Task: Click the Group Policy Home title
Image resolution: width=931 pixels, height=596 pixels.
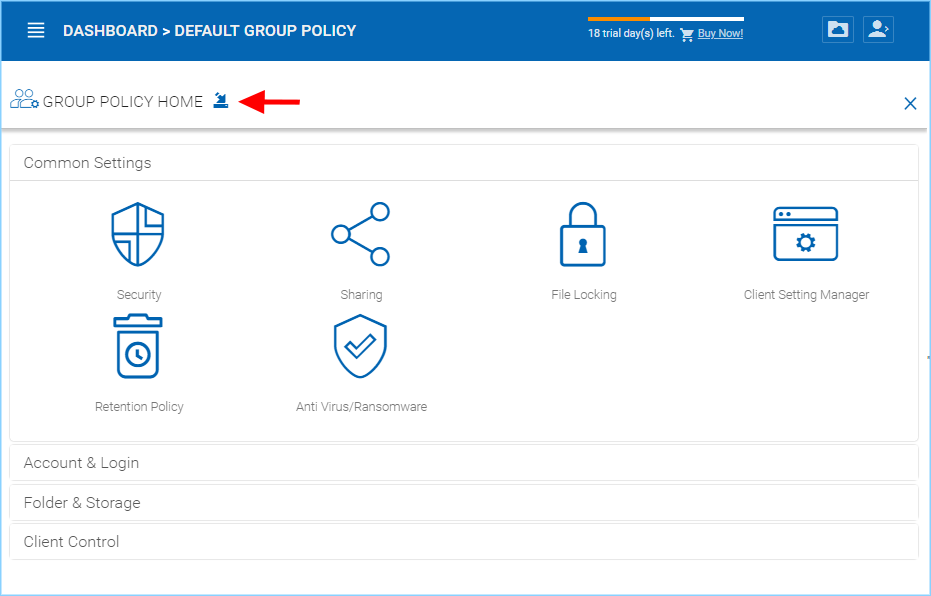Action: 123,102
